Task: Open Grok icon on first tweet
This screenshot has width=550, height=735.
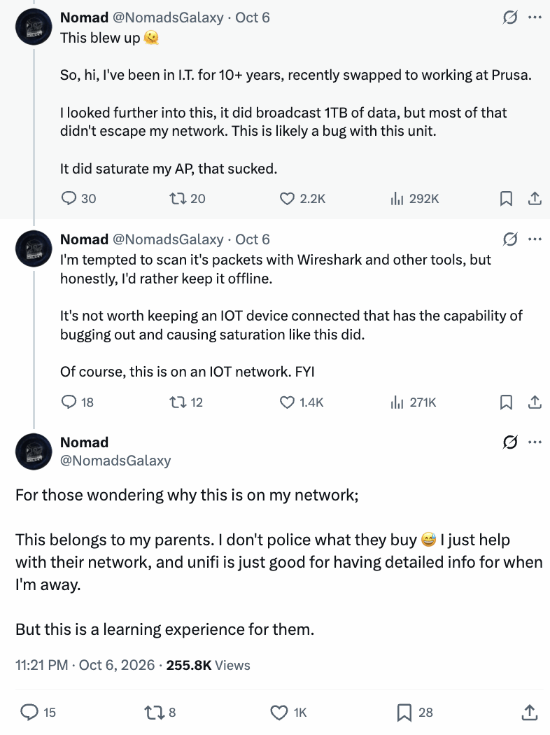Action: click(510, 18)
